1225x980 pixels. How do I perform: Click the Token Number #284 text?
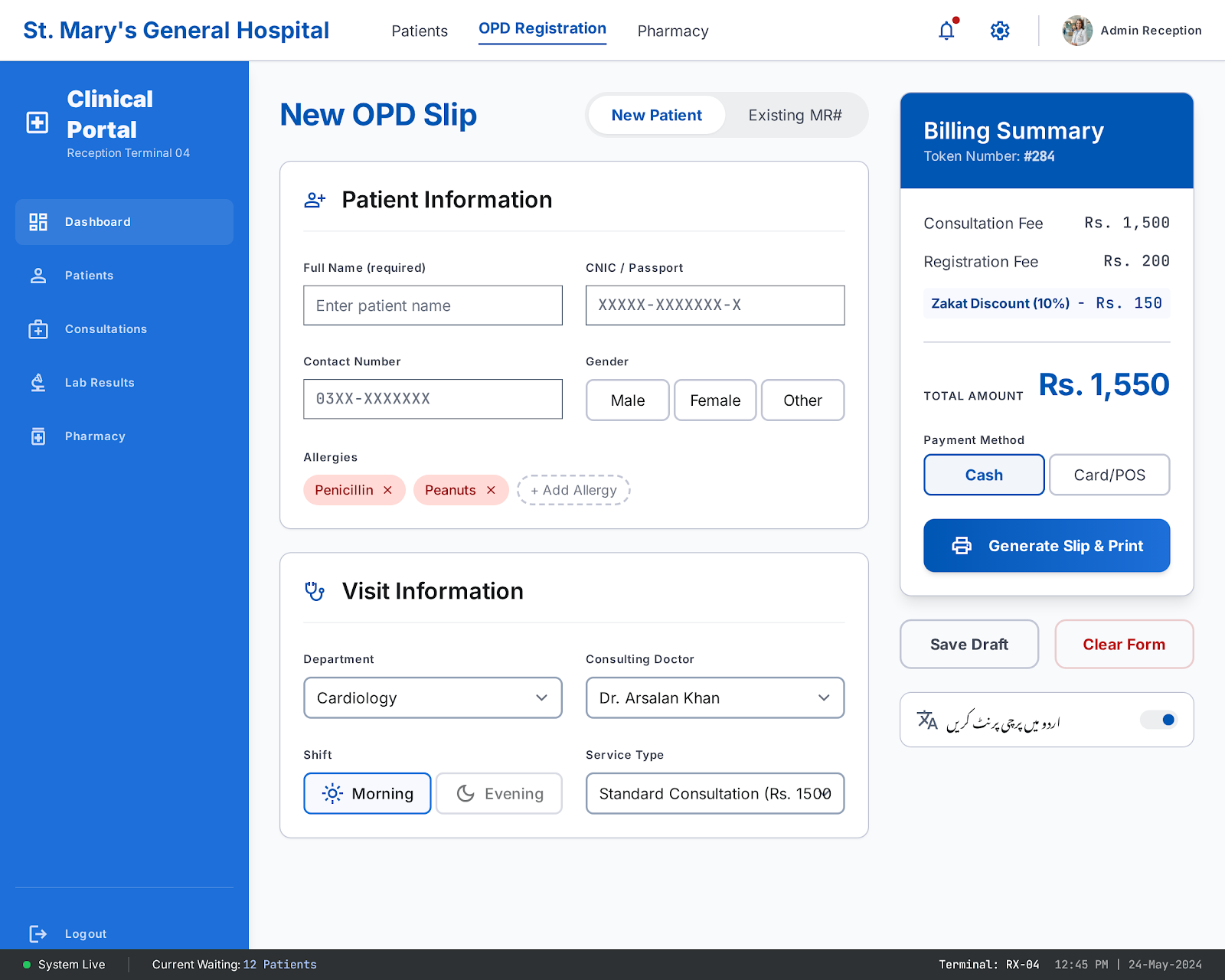989,156
